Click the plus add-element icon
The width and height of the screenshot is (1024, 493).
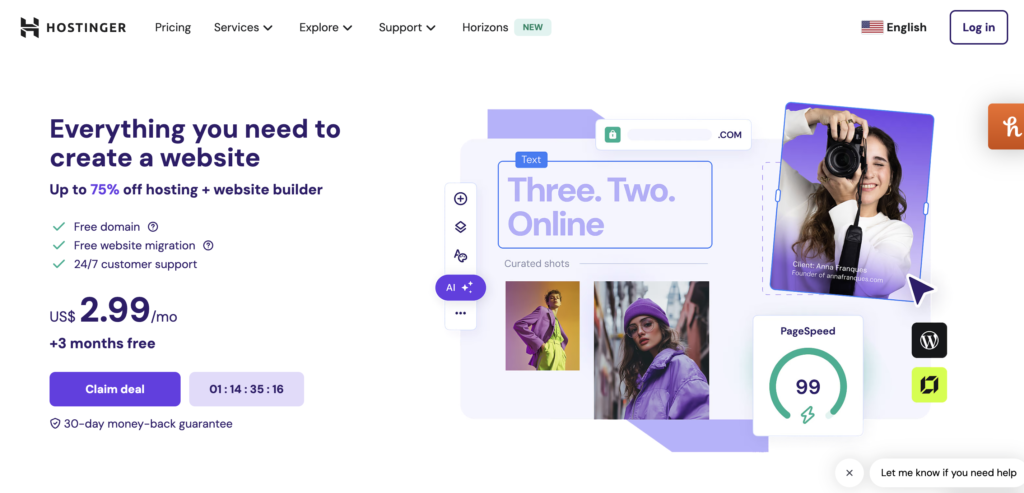pos(460,199)
